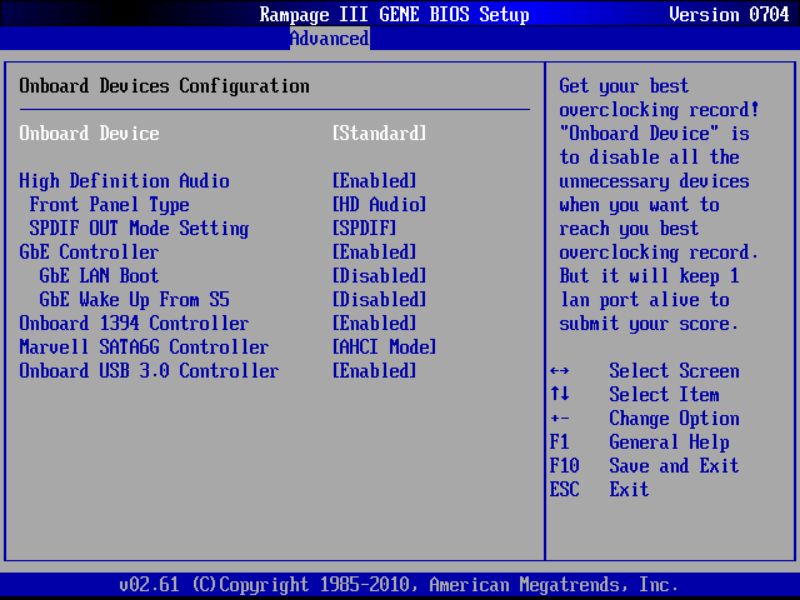
Task: Click the Select Item legend text
Action: coord(664,394)
